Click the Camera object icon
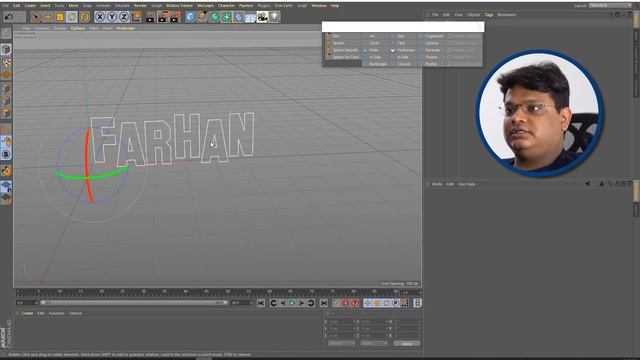The image size is (640, 360). (262, 17)
